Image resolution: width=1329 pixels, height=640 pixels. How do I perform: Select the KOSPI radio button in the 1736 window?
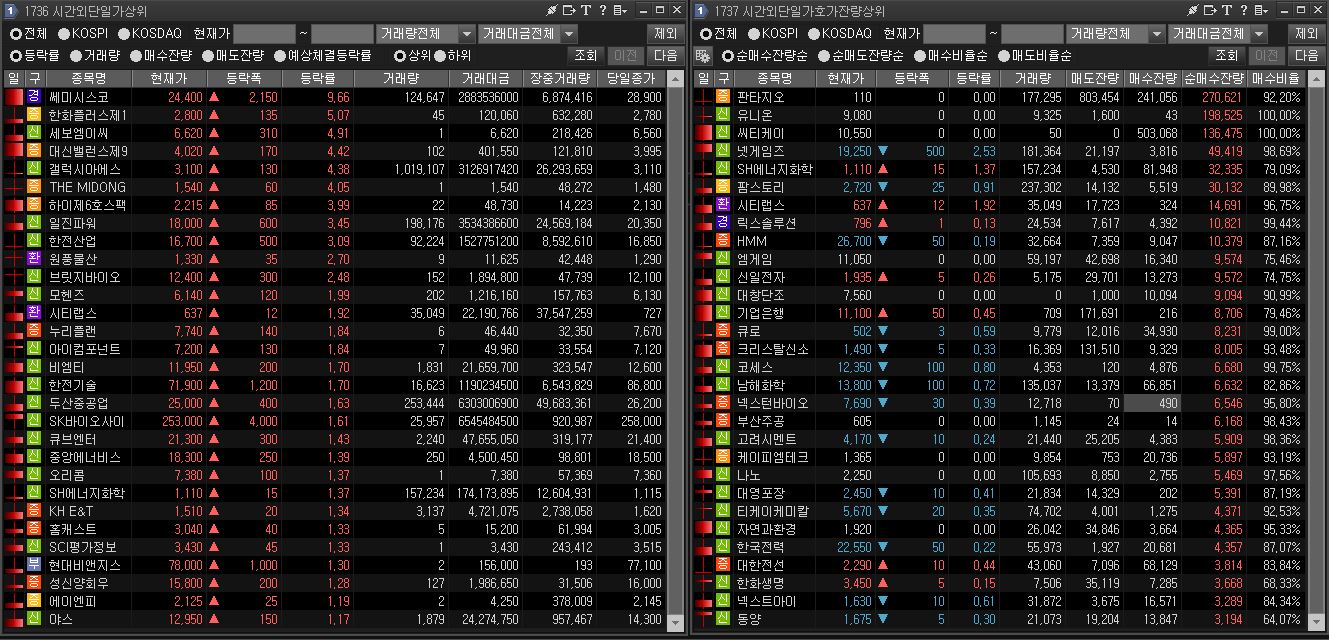pyautogui.click(x=63, y=33)
